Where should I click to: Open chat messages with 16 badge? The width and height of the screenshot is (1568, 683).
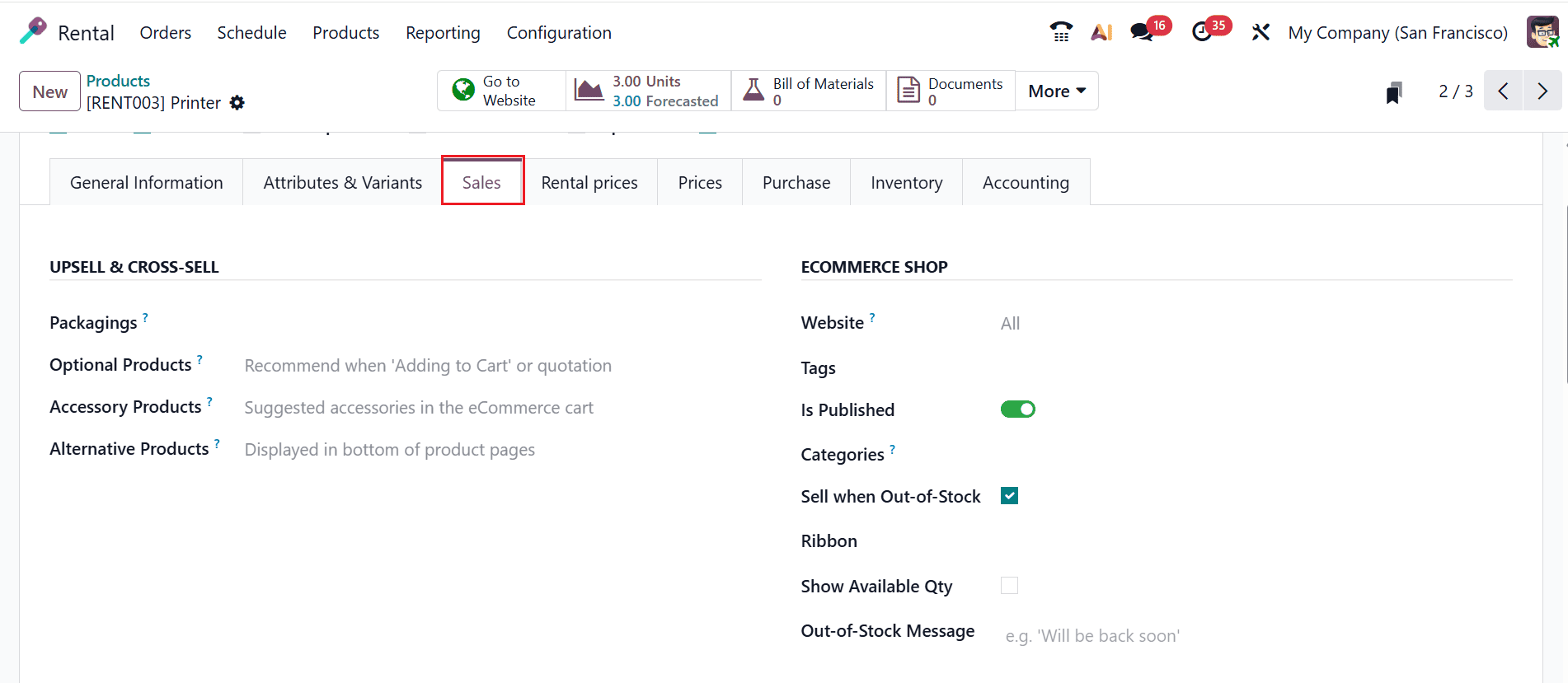click(x=1143, y=32)
